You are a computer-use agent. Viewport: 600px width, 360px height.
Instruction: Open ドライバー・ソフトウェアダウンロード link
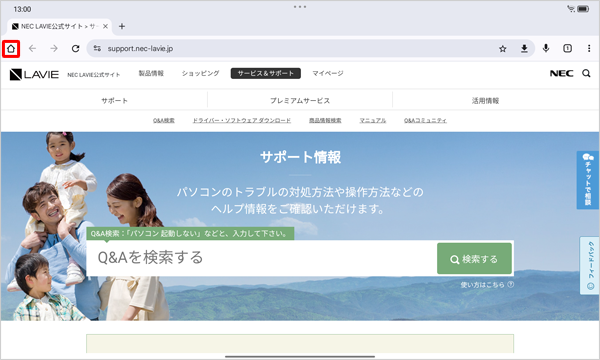[241, 121]
